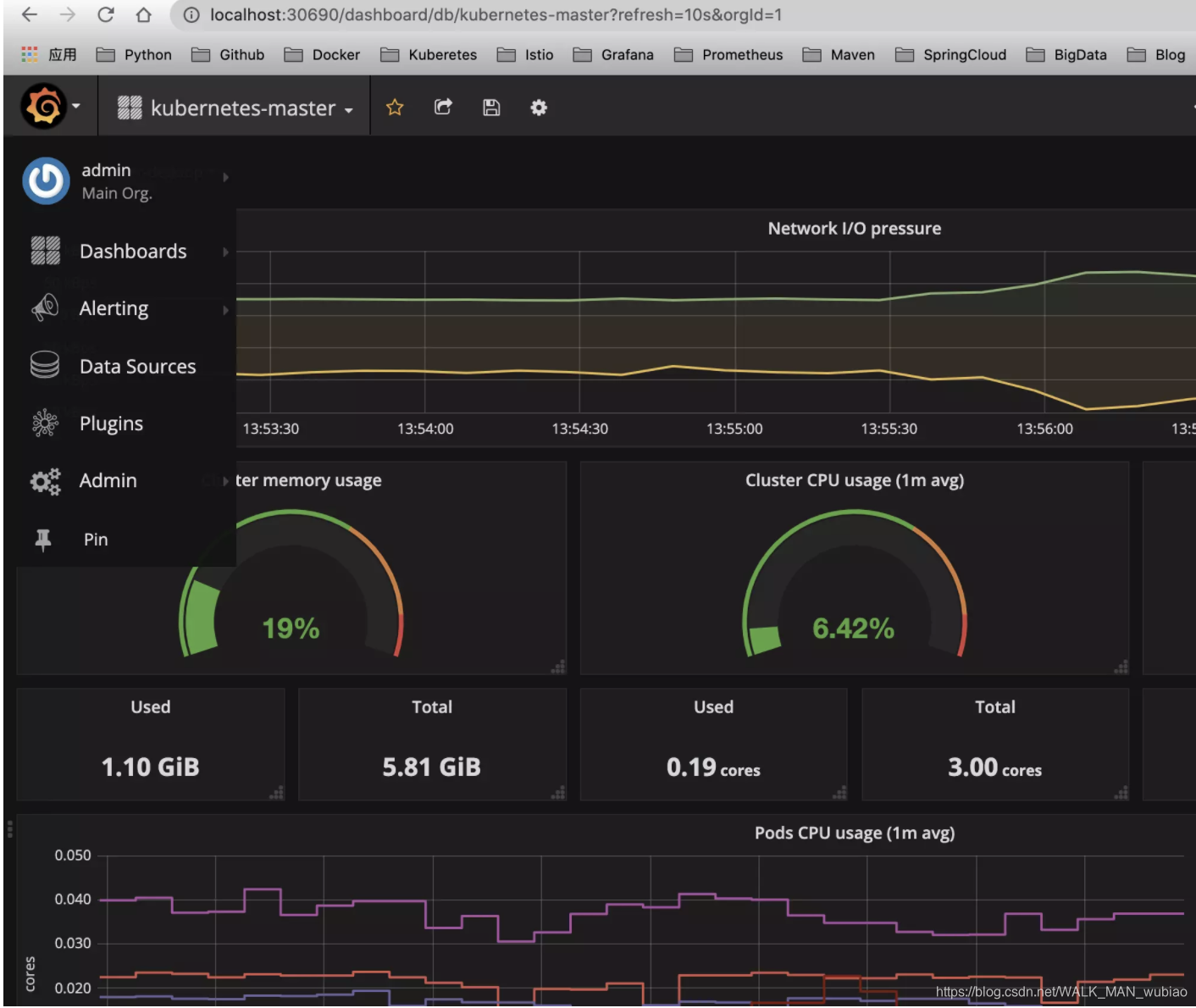Screen dimensions: 1196x1008
Task: View site information icon in address bar
Action: [192, 14]
